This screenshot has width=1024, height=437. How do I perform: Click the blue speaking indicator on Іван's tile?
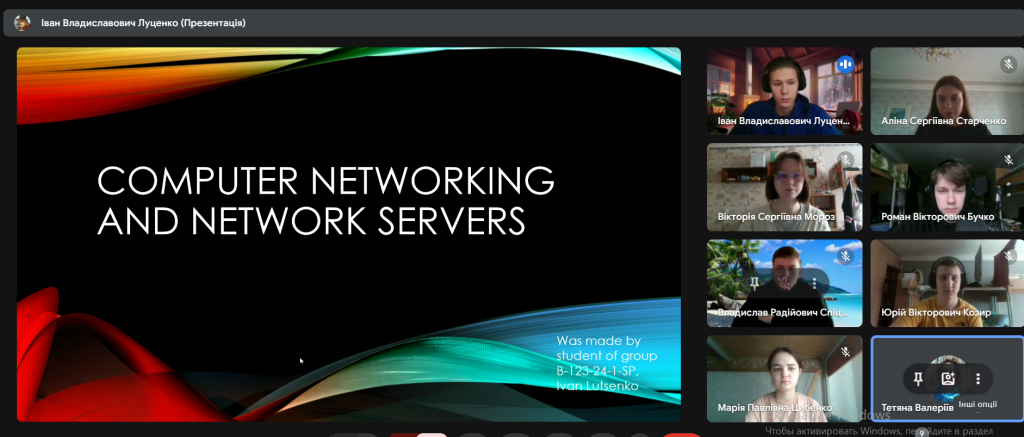[x=845, y=64]
